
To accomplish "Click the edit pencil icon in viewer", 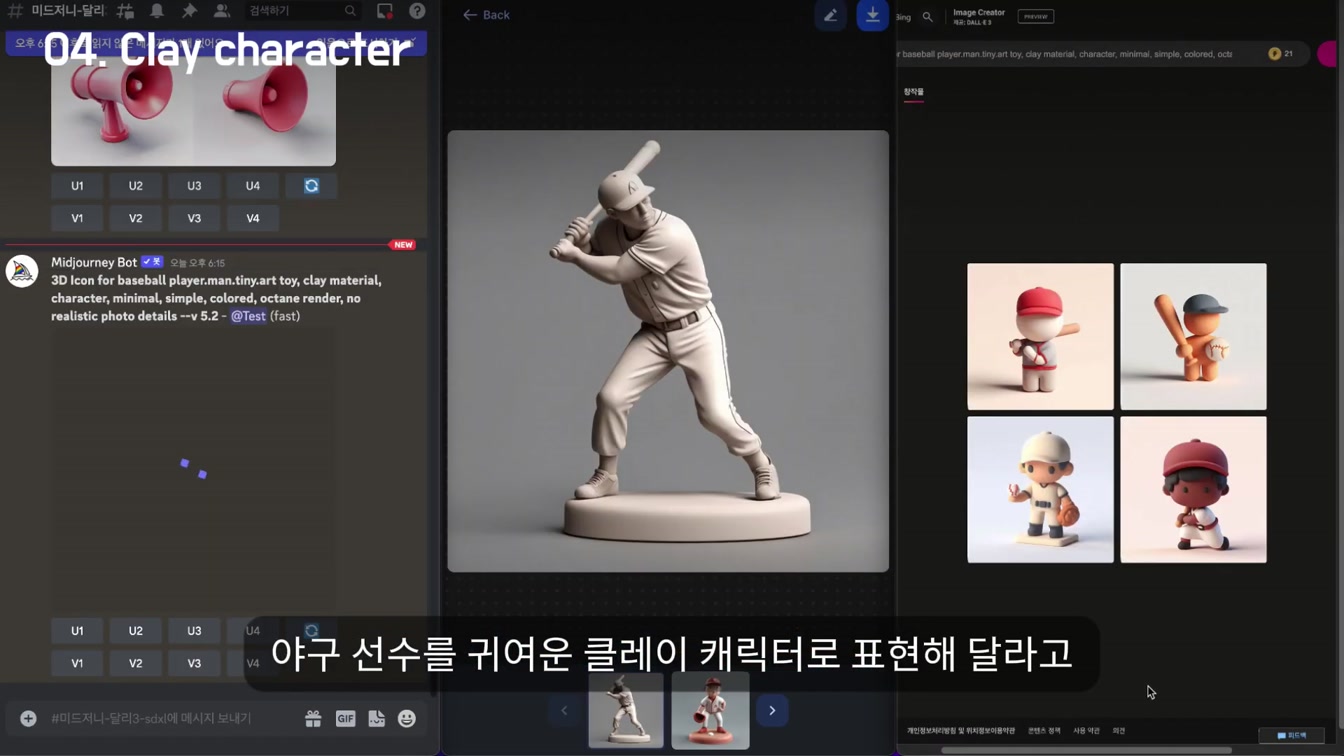I will 830,15.
